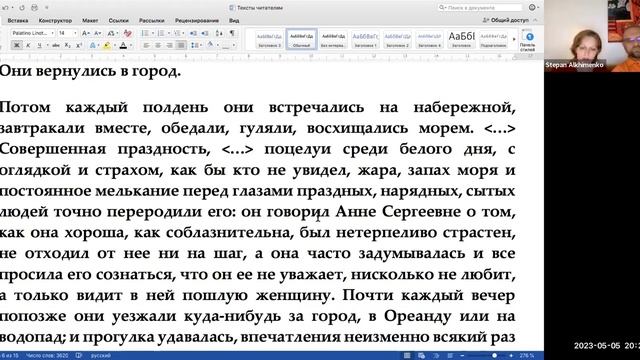Open the Рецензирование tab
Viewport: 640px width, 360px height.
pos(197,20)
